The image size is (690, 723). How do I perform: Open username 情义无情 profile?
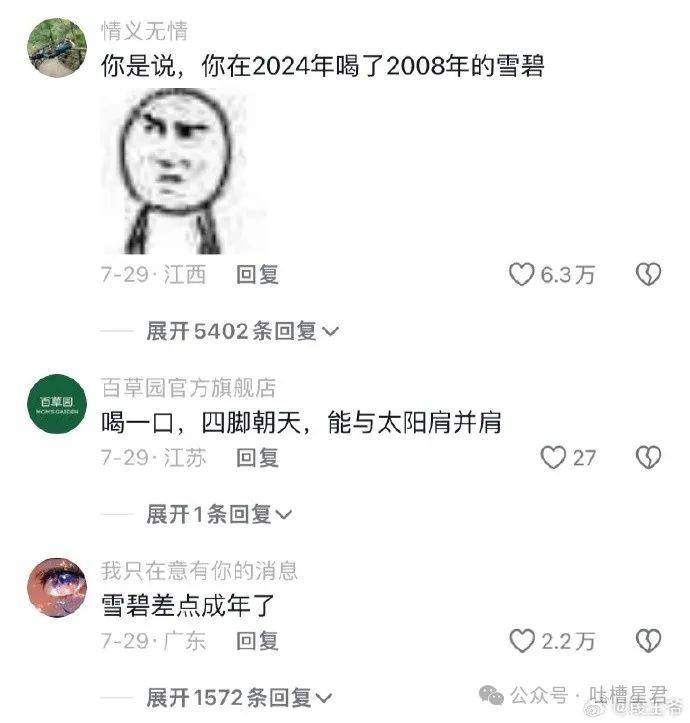pyautogui.click(x=144, y=31)
